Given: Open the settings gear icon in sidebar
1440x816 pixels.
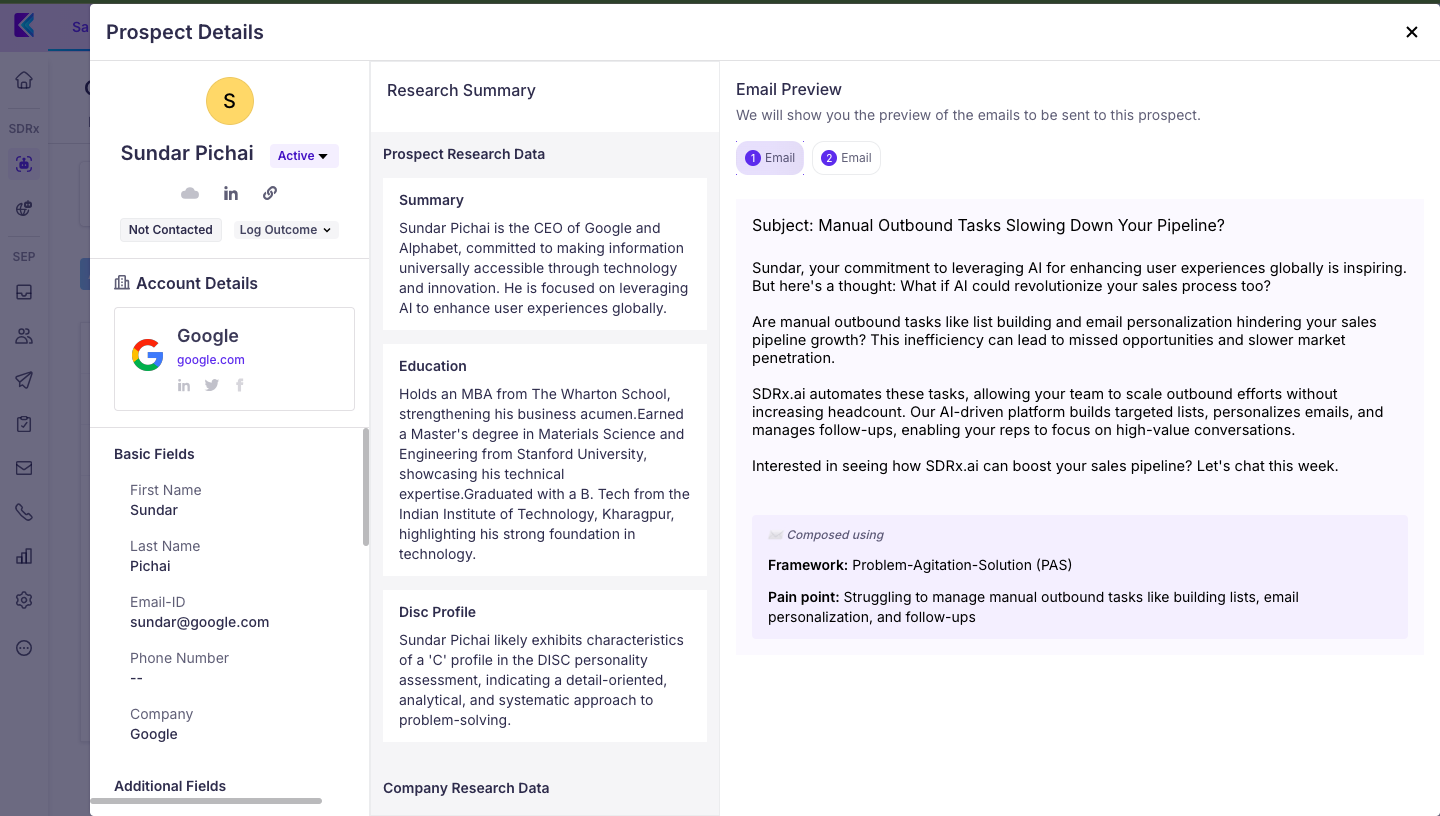Looking at the screenshot, I should pyautogui.click(x=24, y=600).
